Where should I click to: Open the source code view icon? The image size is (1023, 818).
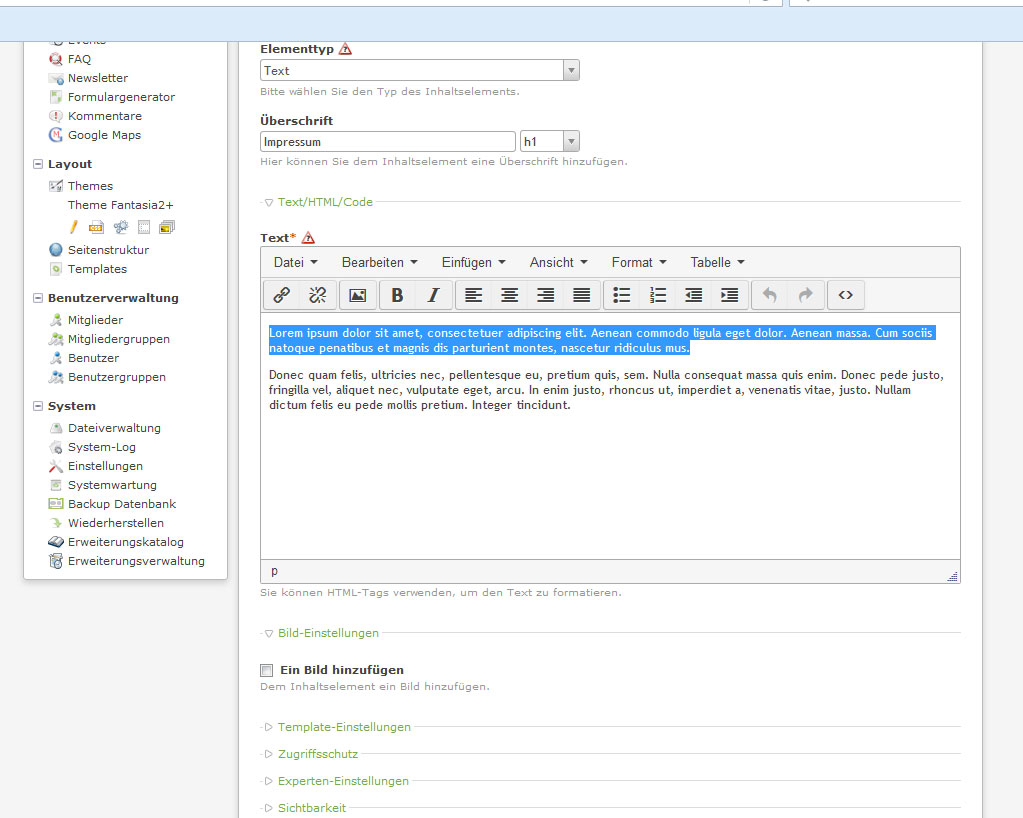(x=846, y=295)
